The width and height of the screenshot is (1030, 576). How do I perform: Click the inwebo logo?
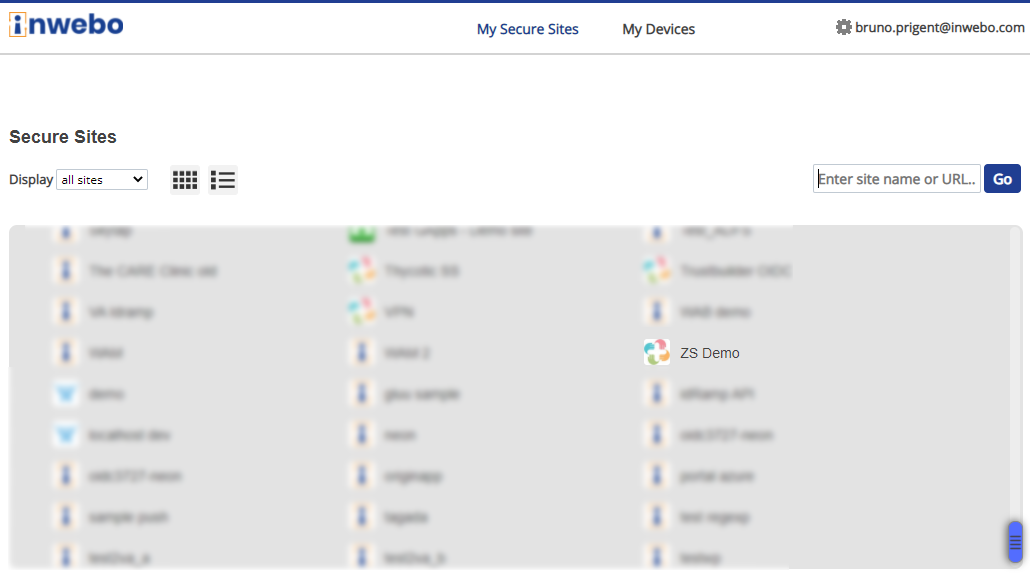[66, 26]
